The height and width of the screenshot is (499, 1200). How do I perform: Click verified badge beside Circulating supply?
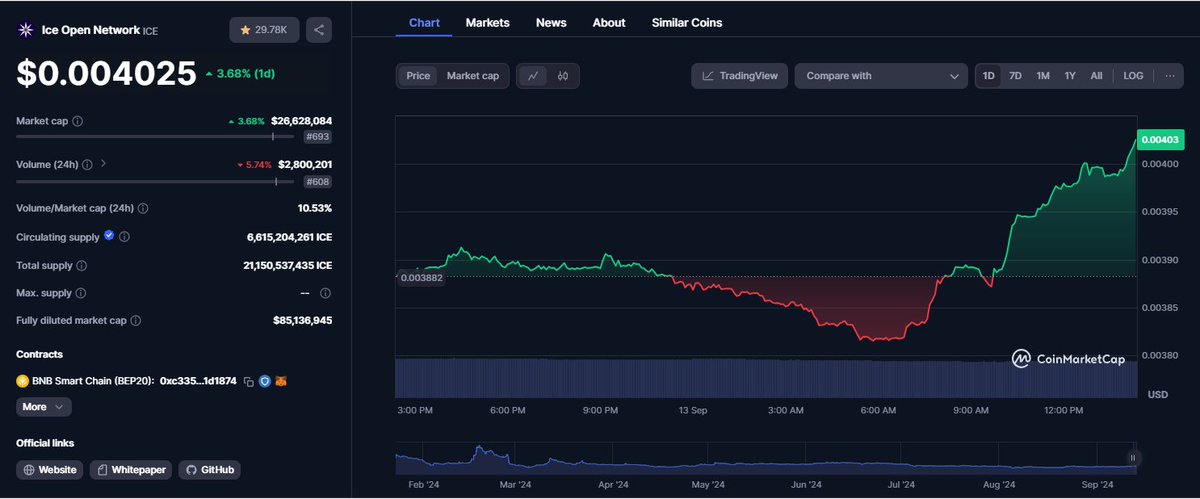109,237
